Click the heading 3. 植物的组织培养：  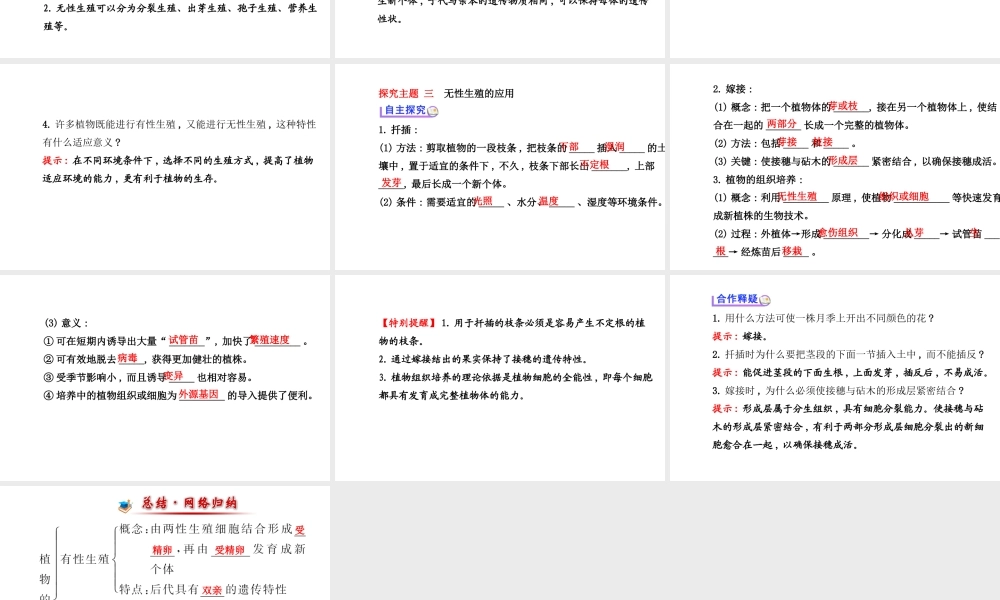(758, 179)
